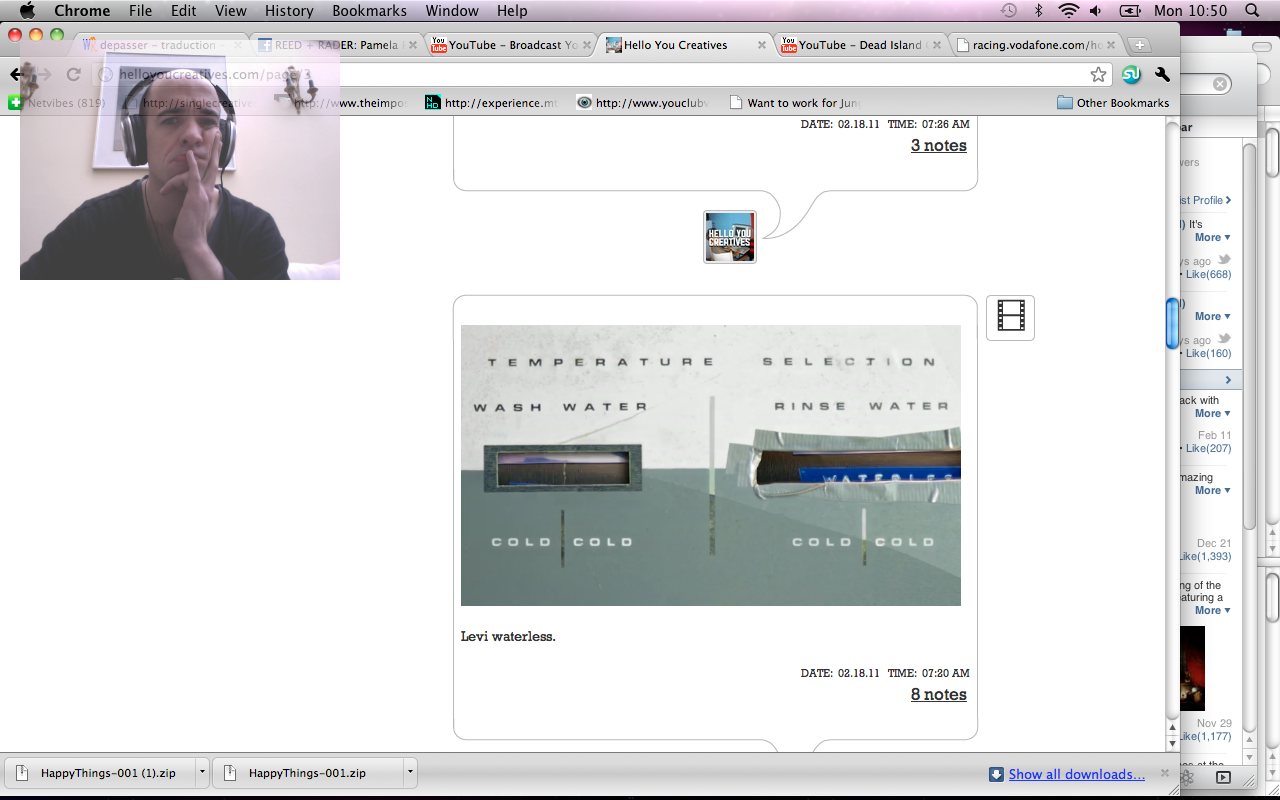Click Show all downloads link

(1076, 774)
